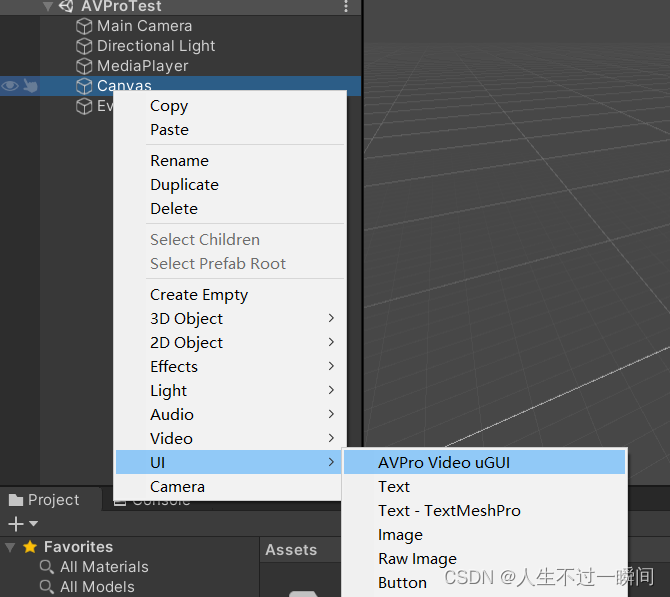
Task: Click the Video submenu arrow
Action: pos(331,438)
